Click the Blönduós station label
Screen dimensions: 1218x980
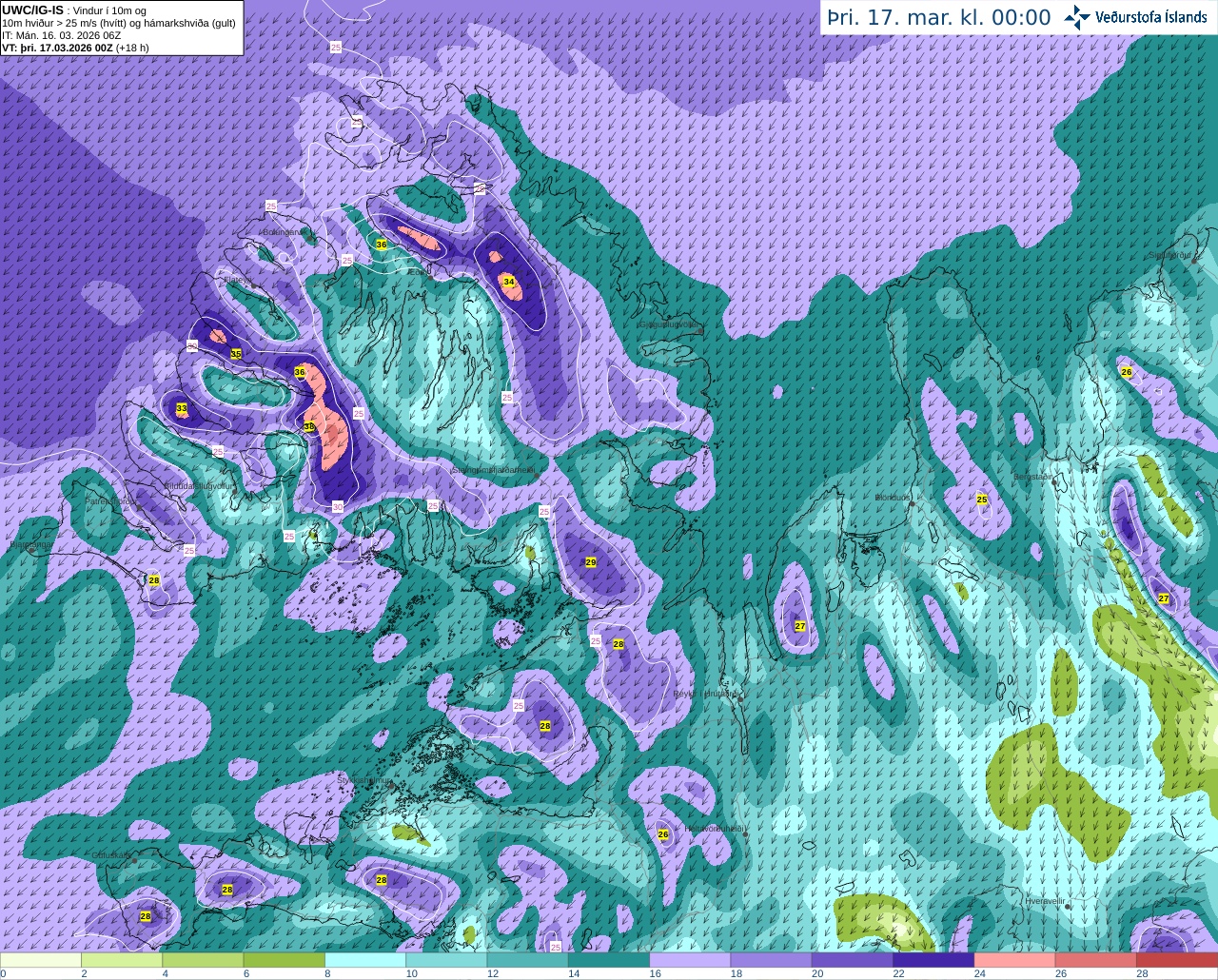point(893,497)
